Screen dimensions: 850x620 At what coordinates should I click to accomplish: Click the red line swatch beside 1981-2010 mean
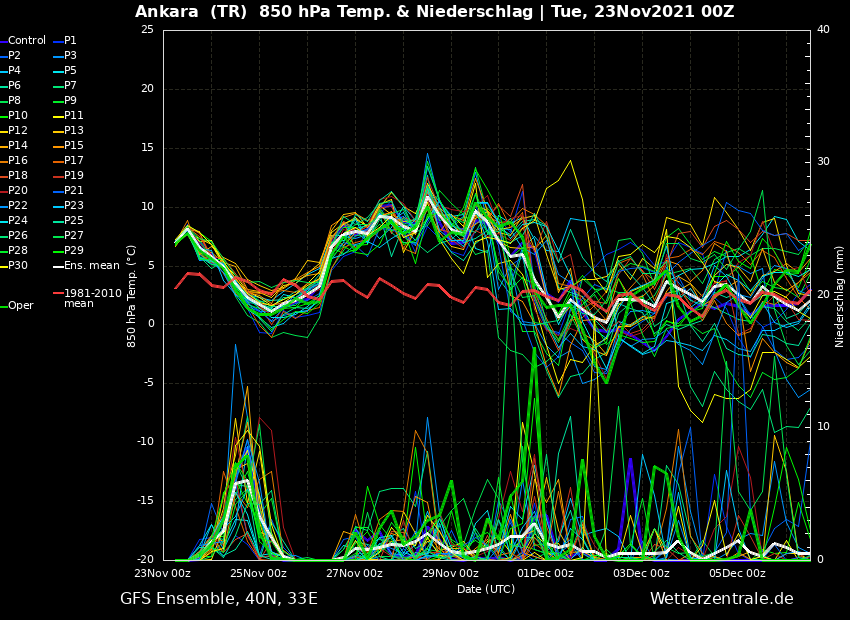pos(58,294)
